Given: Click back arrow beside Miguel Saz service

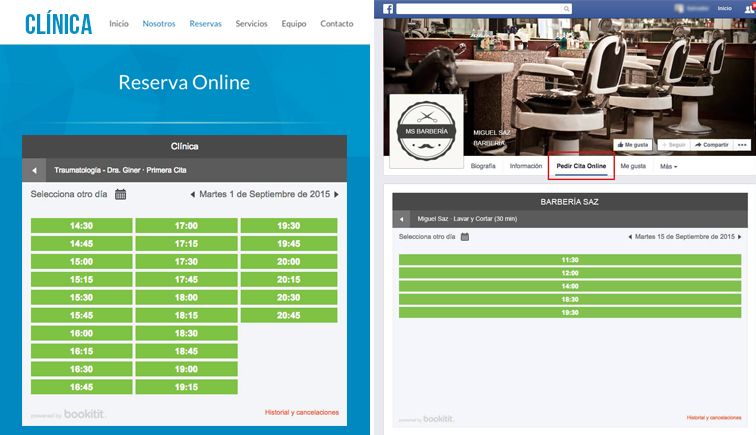Looking at the screenshot, I should pyautogui.click(x=401, y=219).
